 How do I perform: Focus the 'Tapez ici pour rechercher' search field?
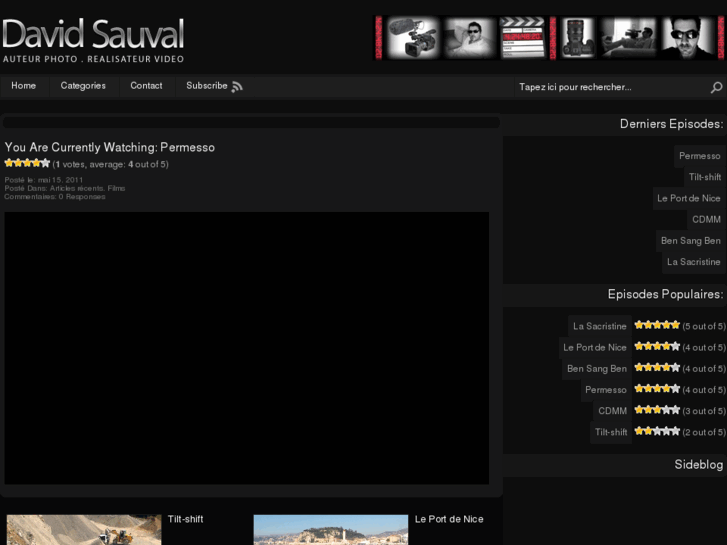pyautogui.click(x=611, y=87)
